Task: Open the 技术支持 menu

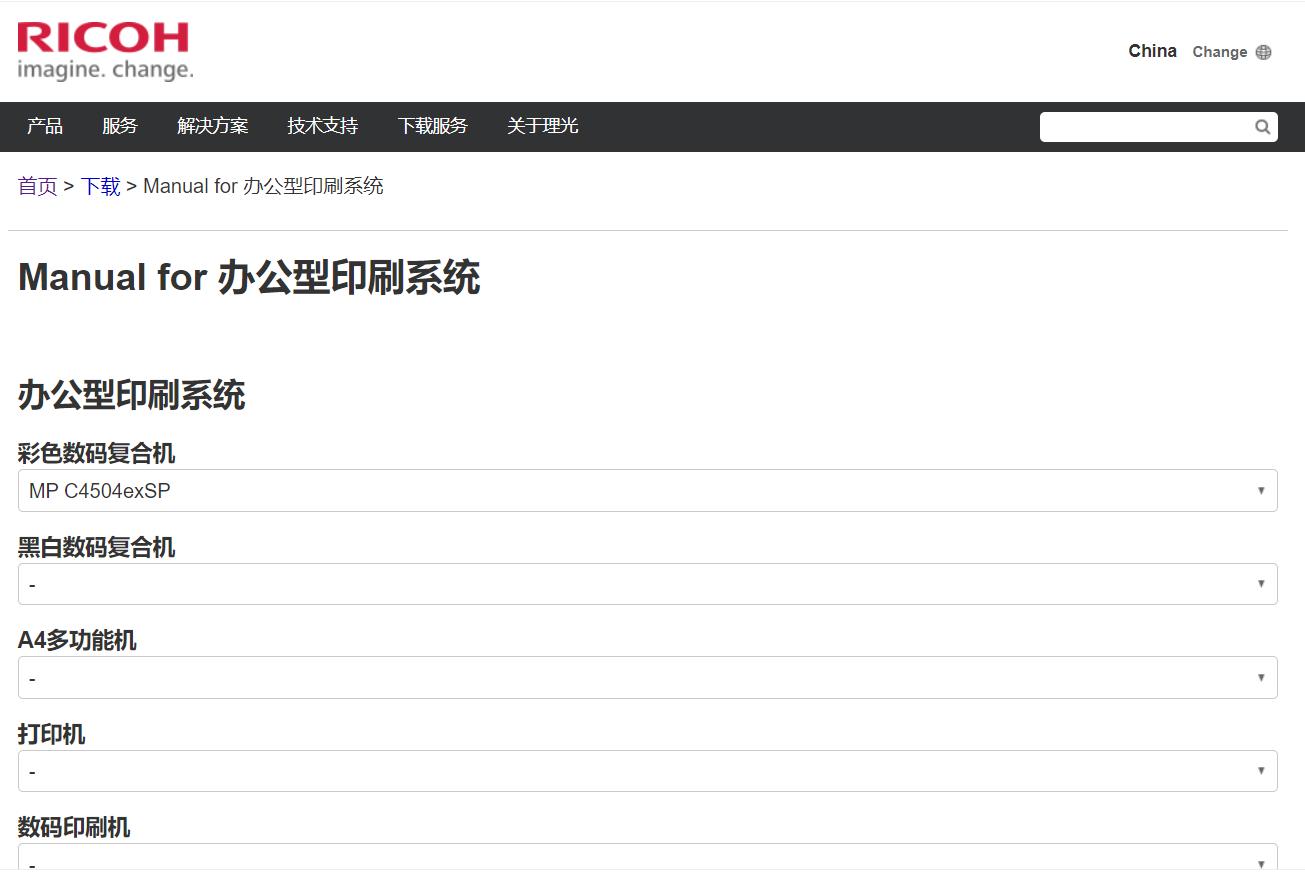Action: [x=322, y=127]
